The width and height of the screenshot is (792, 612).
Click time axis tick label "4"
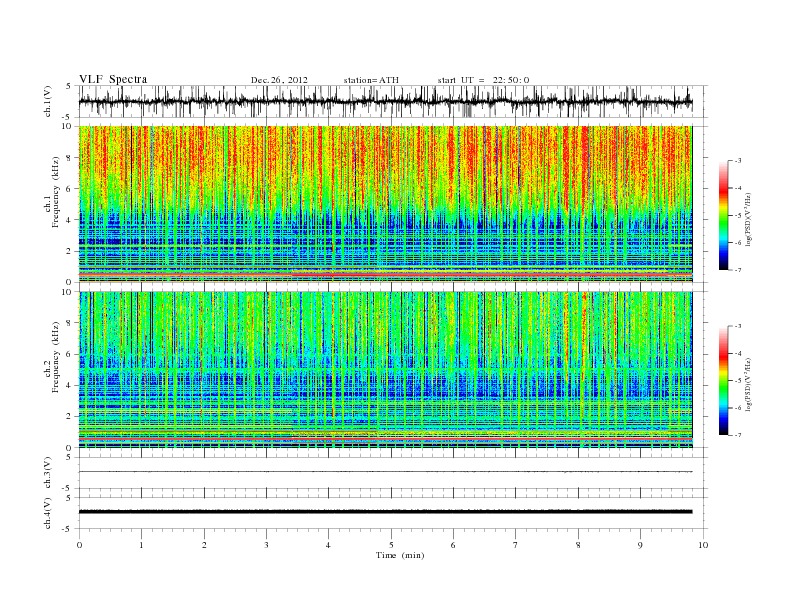click(x=328, y=545)
